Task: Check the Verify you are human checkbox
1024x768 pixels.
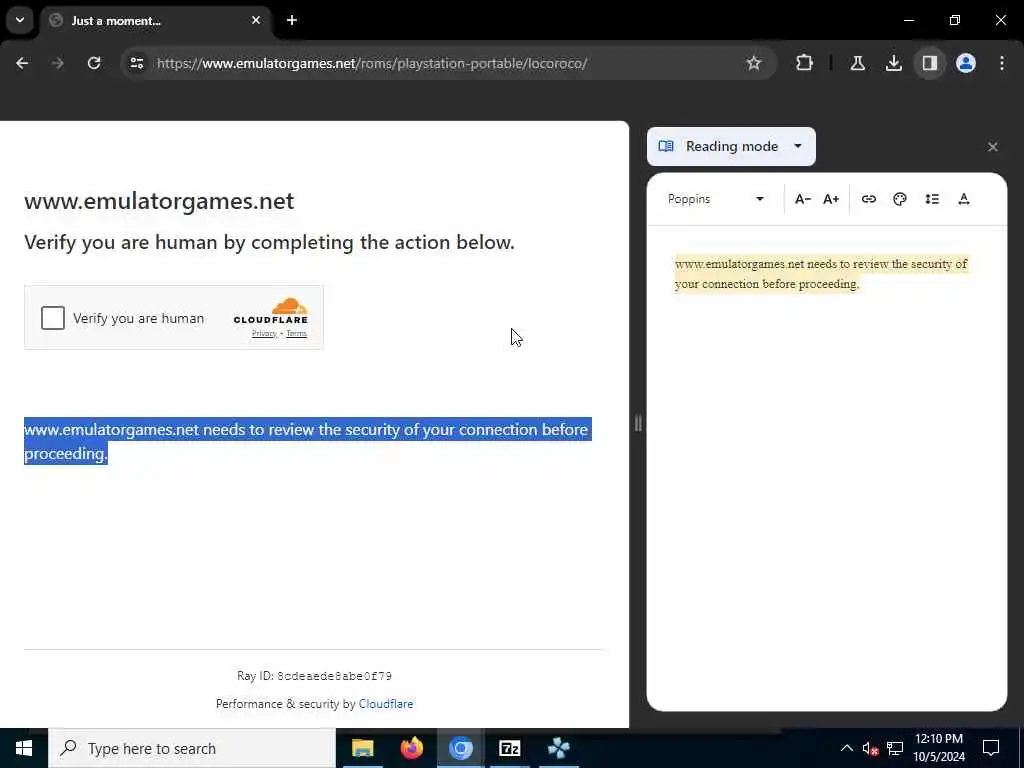Action: click(x=53, y=318)
